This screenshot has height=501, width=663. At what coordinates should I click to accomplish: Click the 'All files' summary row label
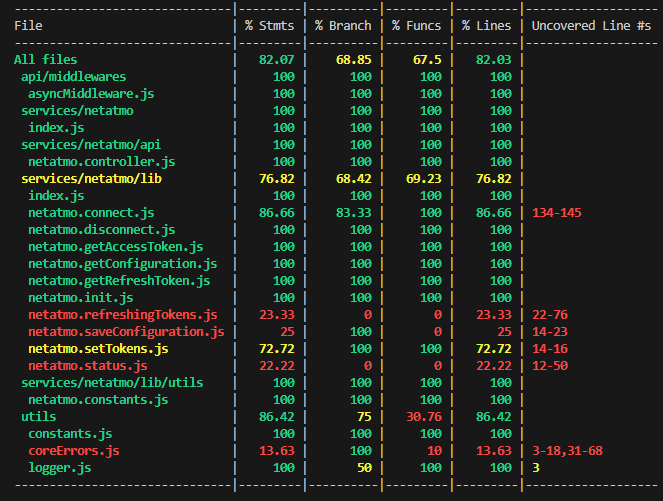(x=45, y=60)
